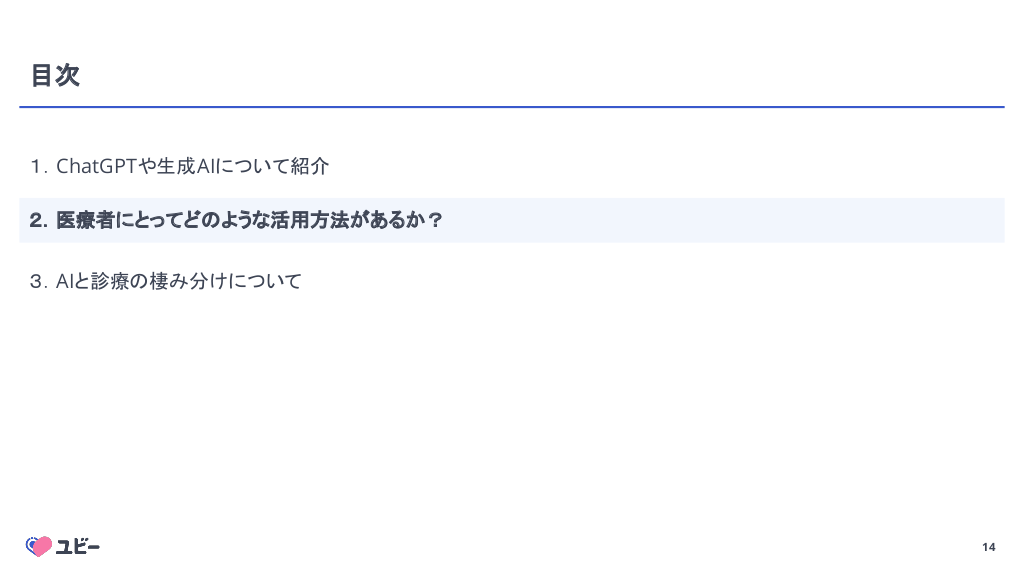Click the blue divider line under the title
The image size is (1024, 576).
[x=512, y=106]
